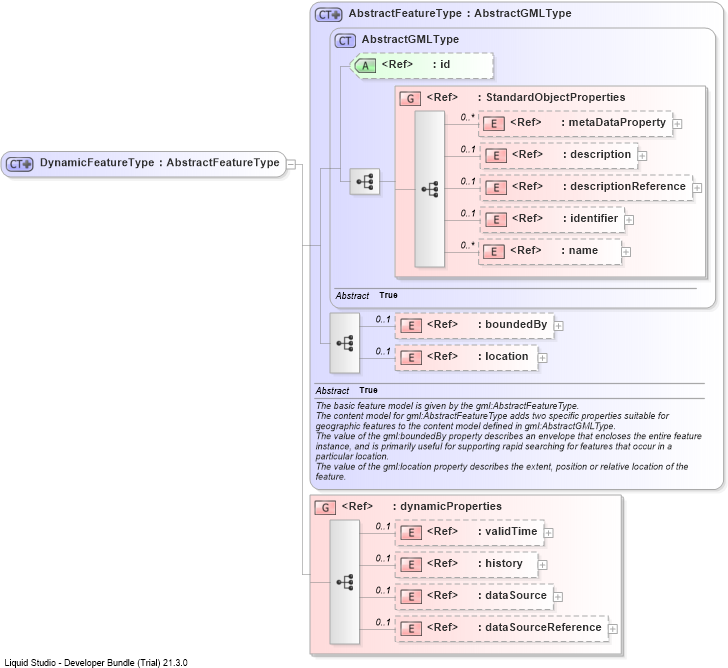Click the E icon of descriptionReference
Viewport: 728px width, 668px height.
[x=496, y=188]
